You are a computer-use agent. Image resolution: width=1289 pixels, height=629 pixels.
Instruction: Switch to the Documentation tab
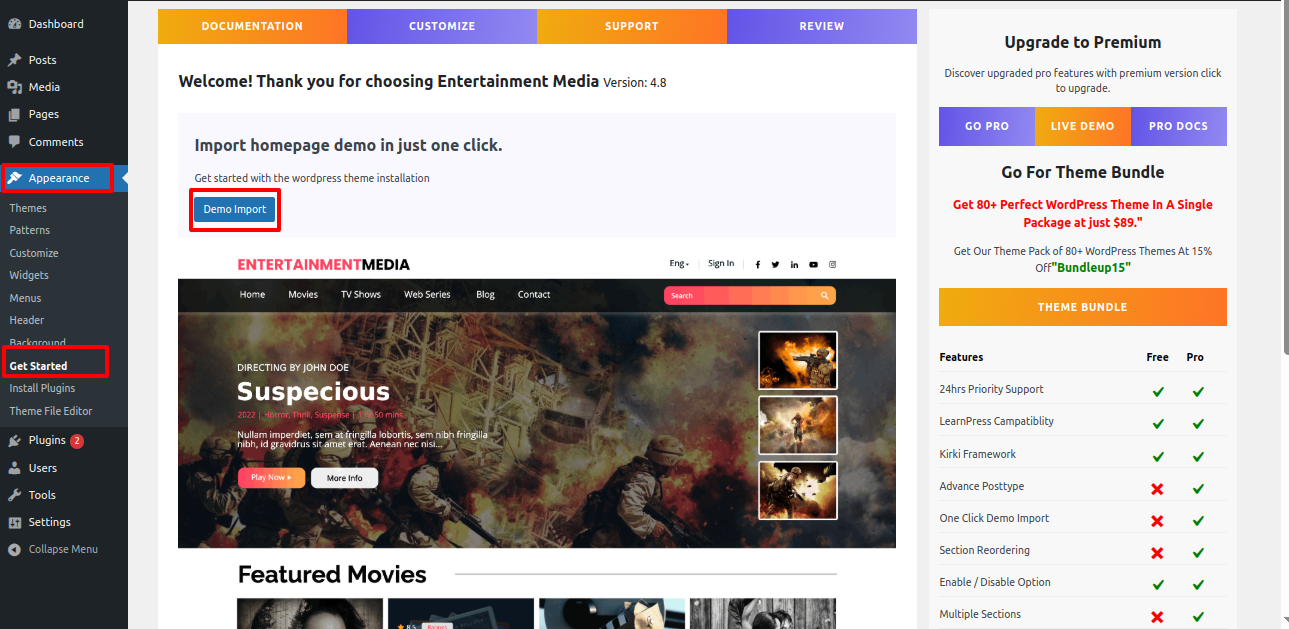[252, 26]
